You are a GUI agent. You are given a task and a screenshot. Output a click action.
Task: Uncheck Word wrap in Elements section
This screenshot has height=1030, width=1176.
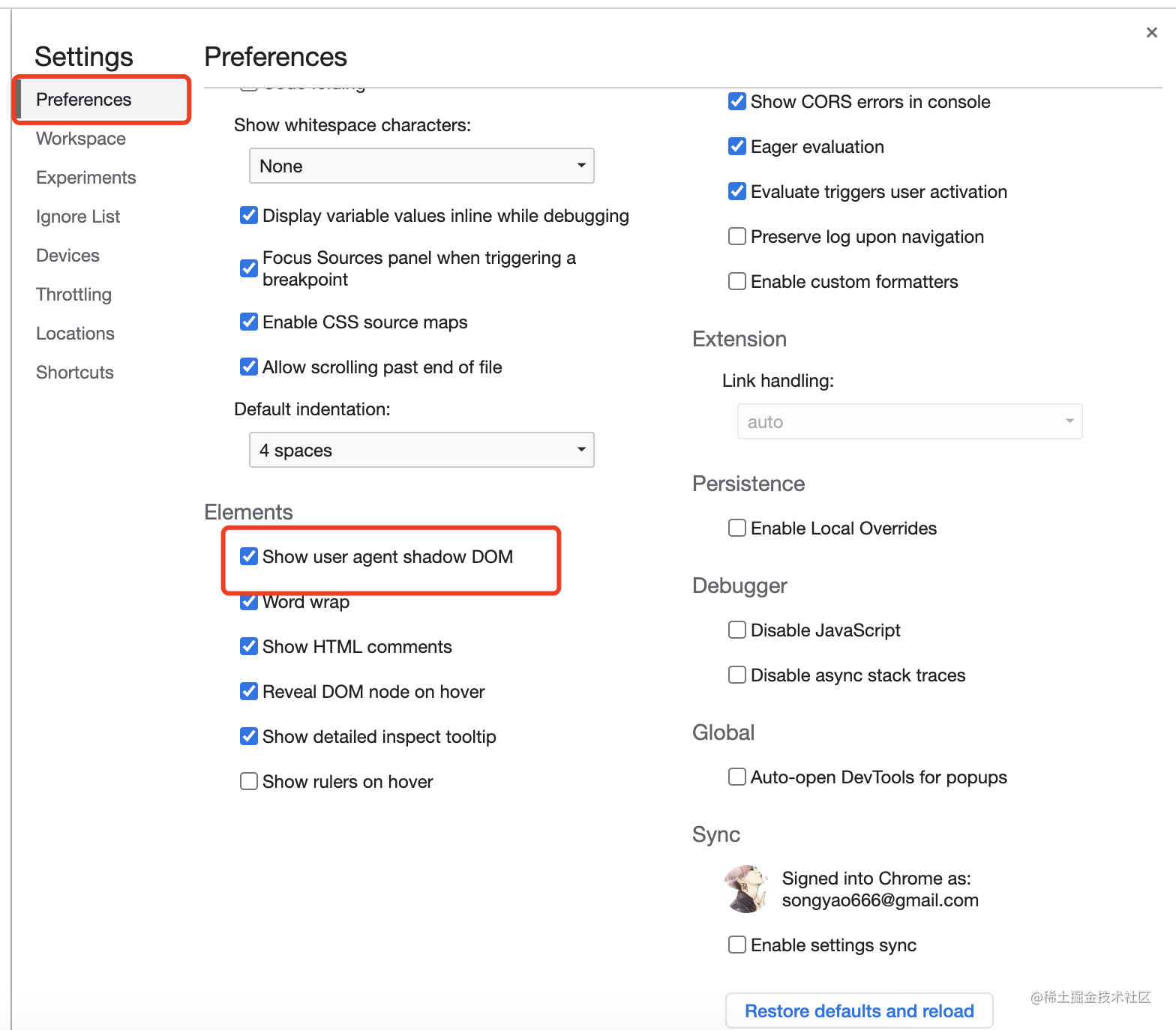tap(249, 603)
